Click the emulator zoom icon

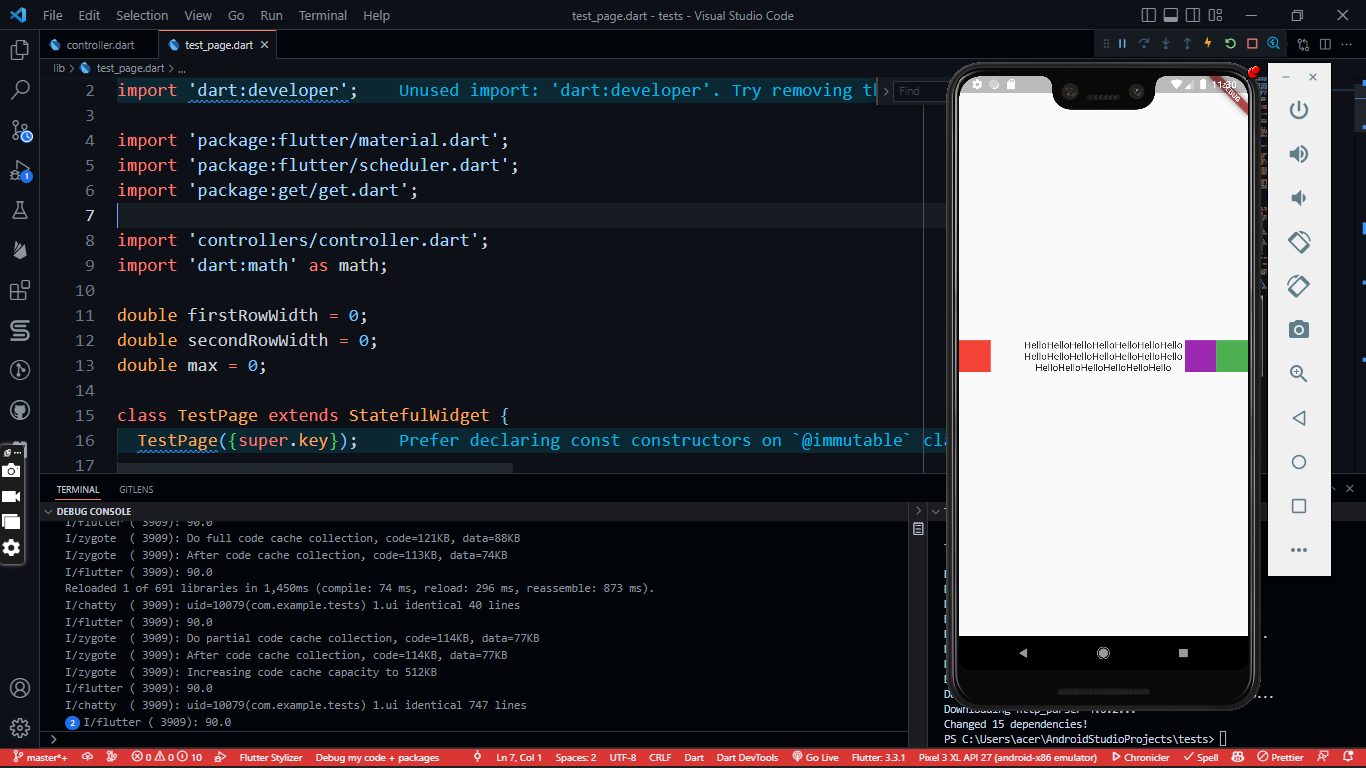click(1299, 374)
